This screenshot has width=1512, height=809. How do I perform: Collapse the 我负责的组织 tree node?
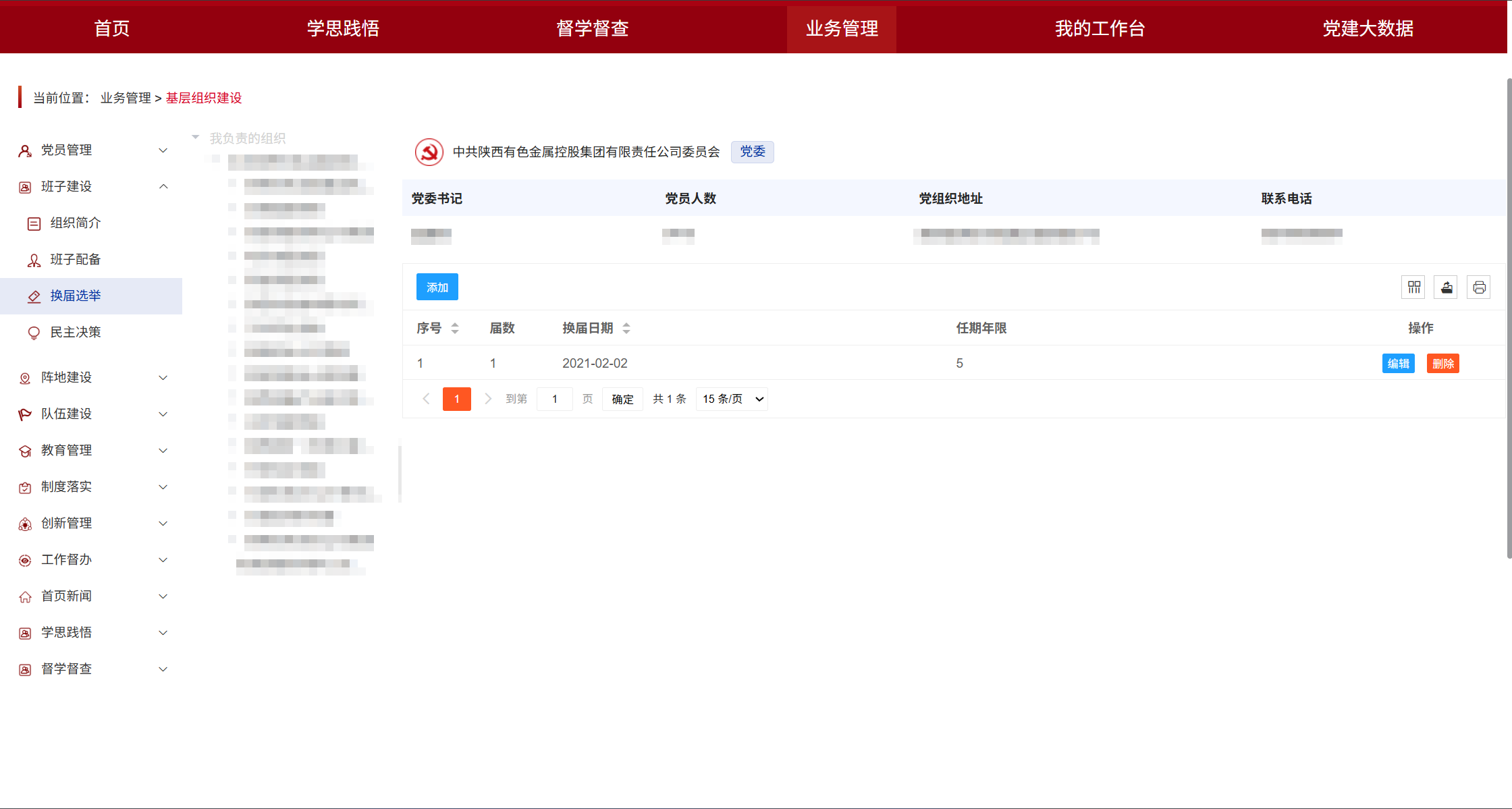tap(195, 138)
